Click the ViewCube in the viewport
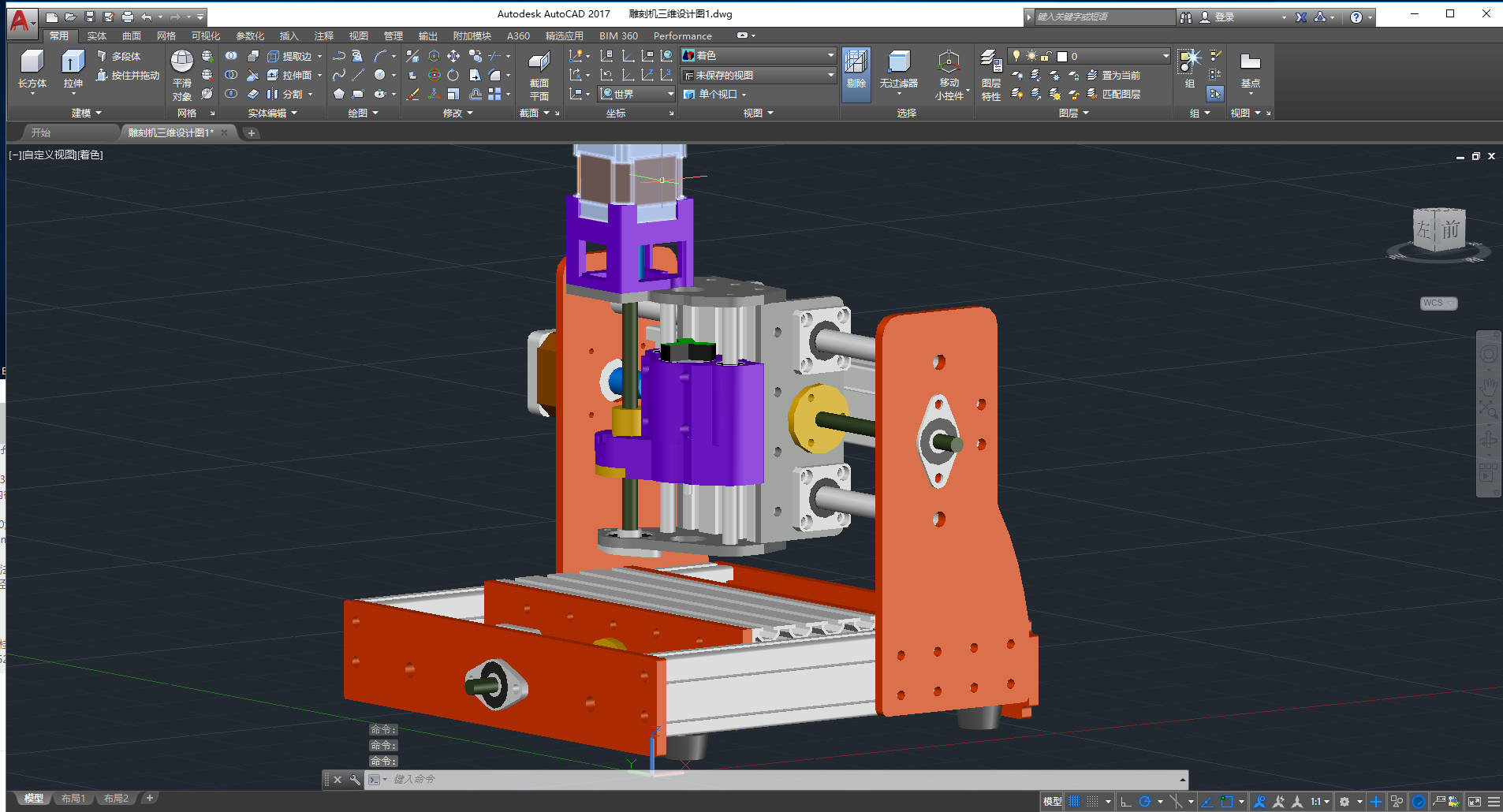 pyautogui.click(x=1438, y=231)
